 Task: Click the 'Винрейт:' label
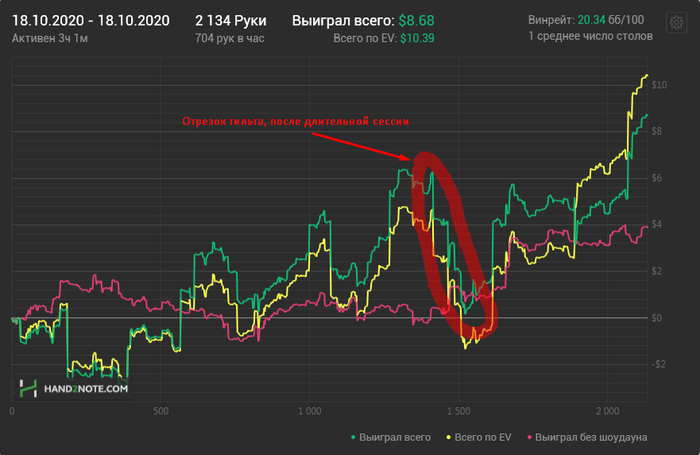point(551,20)
